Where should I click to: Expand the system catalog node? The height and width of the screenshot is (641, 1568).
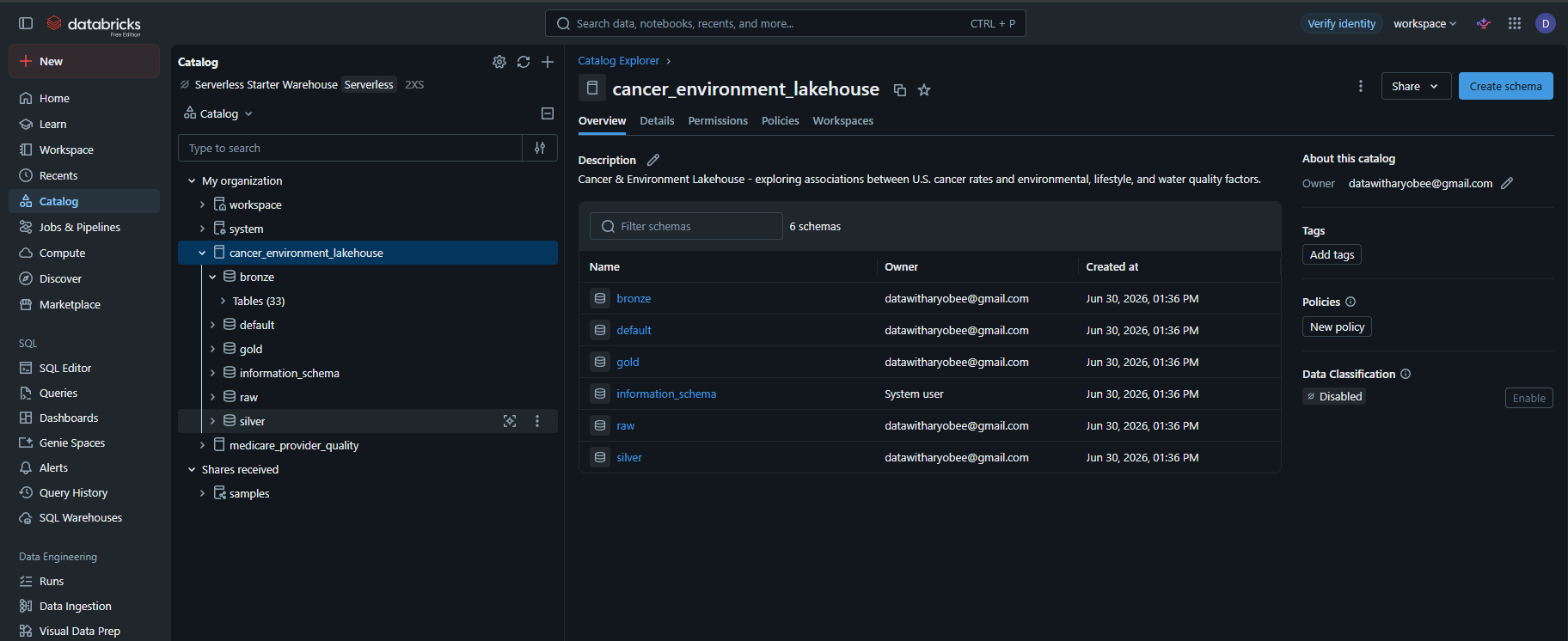tap(202, 229)
